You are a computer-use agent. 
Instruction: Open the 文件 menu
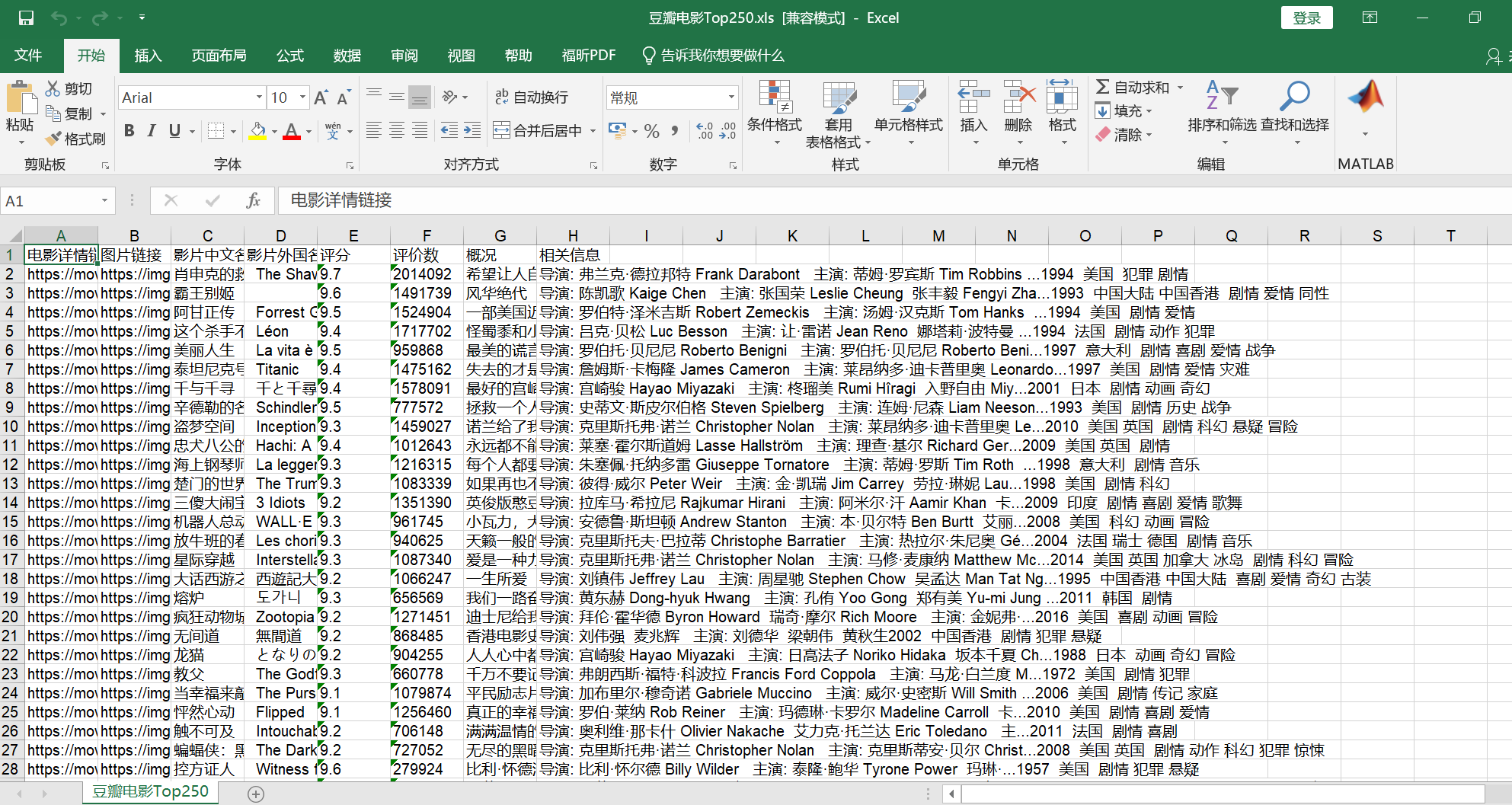point(28,55)
